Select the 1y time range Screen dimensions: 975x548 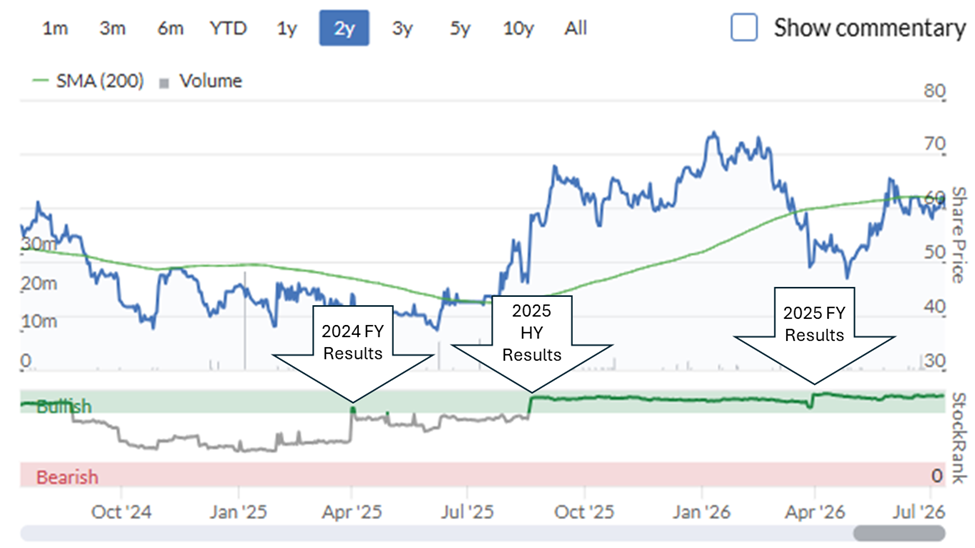[x=287, y=28]
